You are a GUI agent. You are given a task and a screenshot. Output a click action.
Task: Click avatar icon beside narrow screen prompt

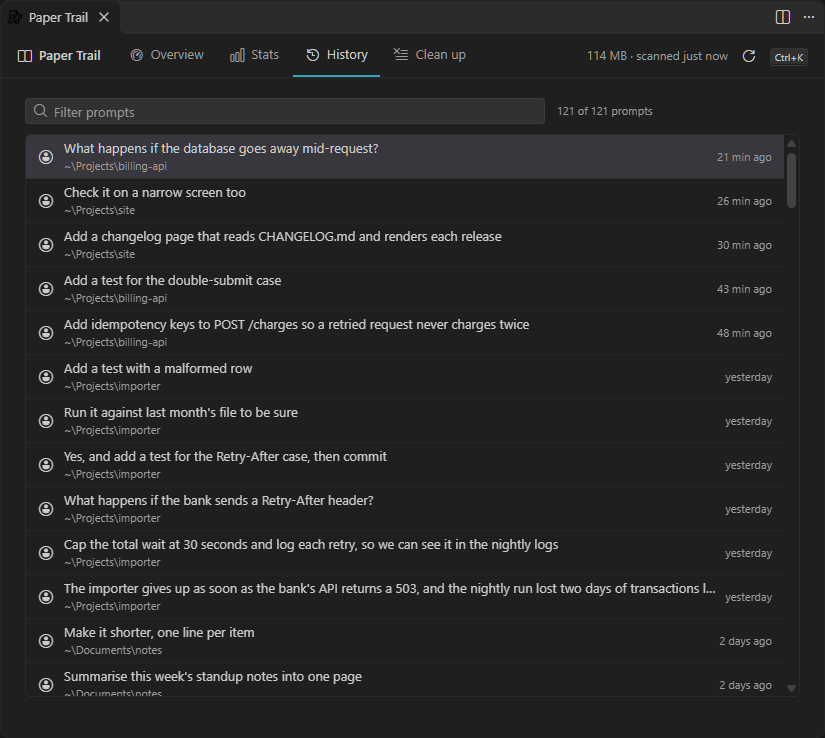(46, 201)
